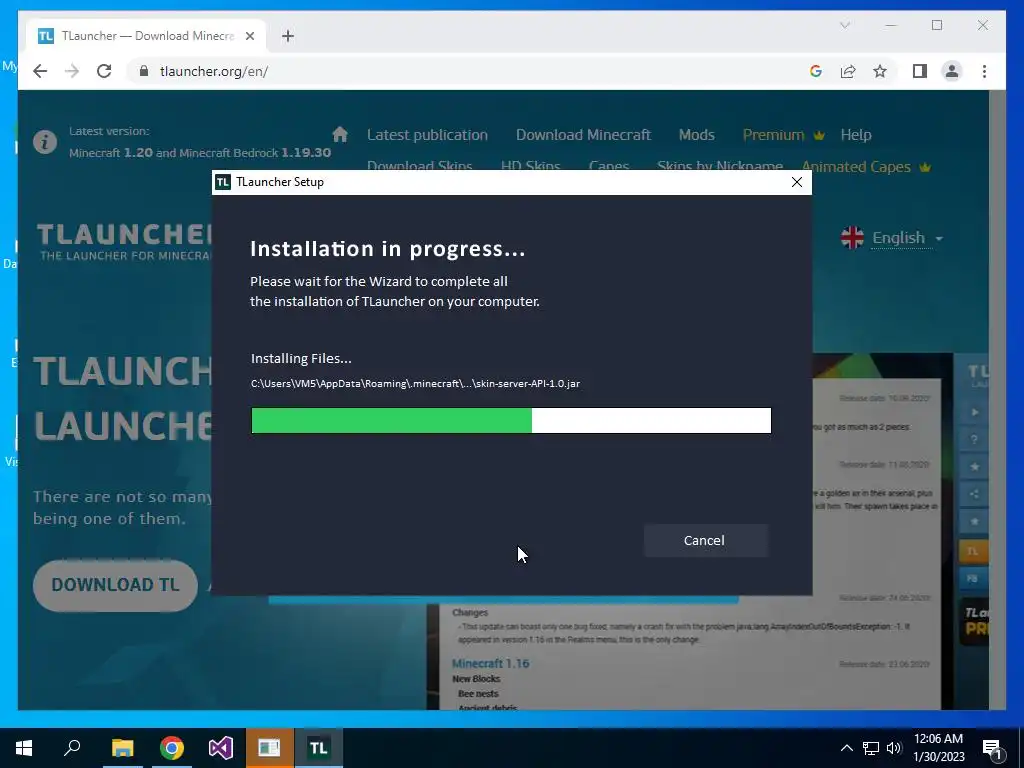
Task: Click the UK flag language icon
Action: [x=852, y=238]
